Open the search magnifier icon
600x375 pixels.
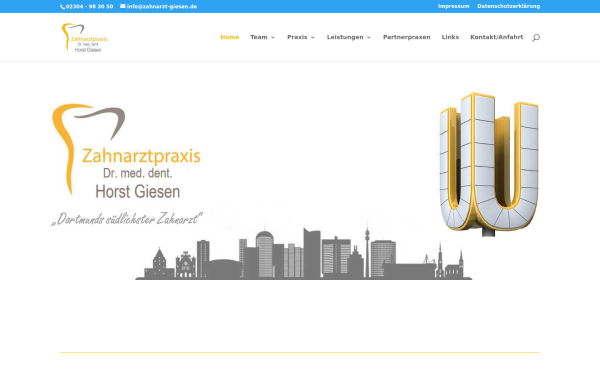click(x=536, y=37)
